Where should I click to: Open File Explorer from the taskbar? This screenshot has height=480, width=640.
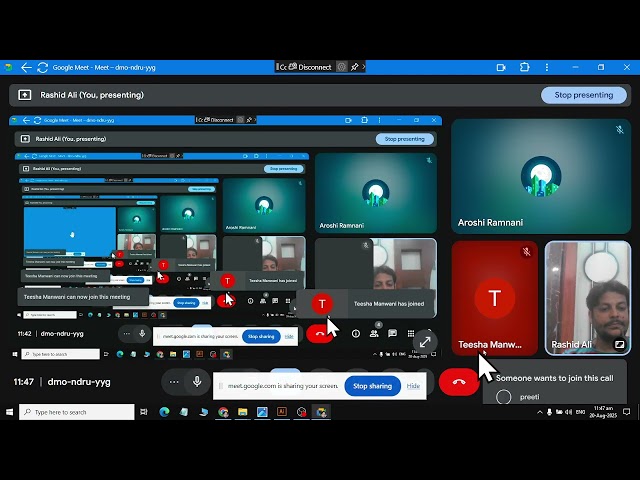pos(243,412)
